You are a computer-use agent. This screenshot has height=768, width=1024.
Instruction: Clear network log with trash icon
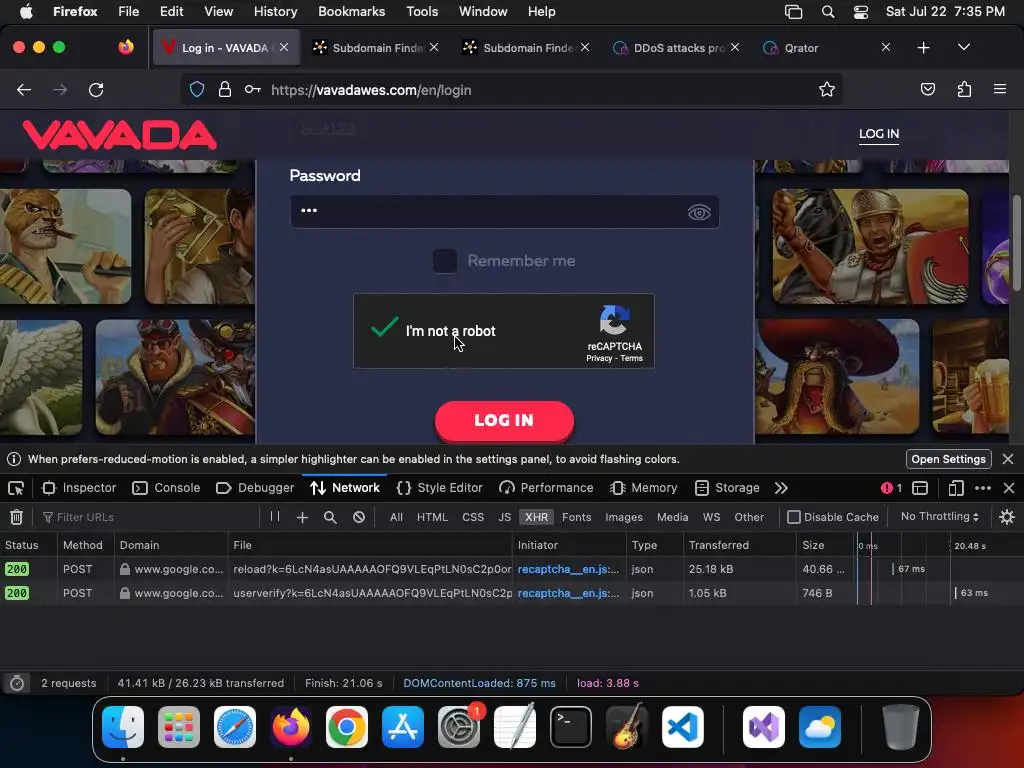tap(16, 517)
